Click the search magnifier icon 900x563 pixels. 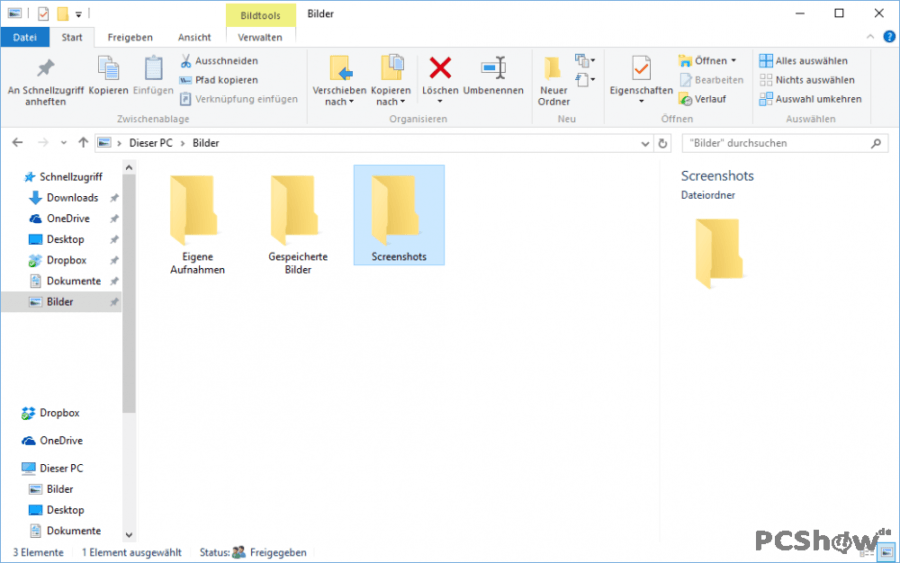(x=876, y=143)
